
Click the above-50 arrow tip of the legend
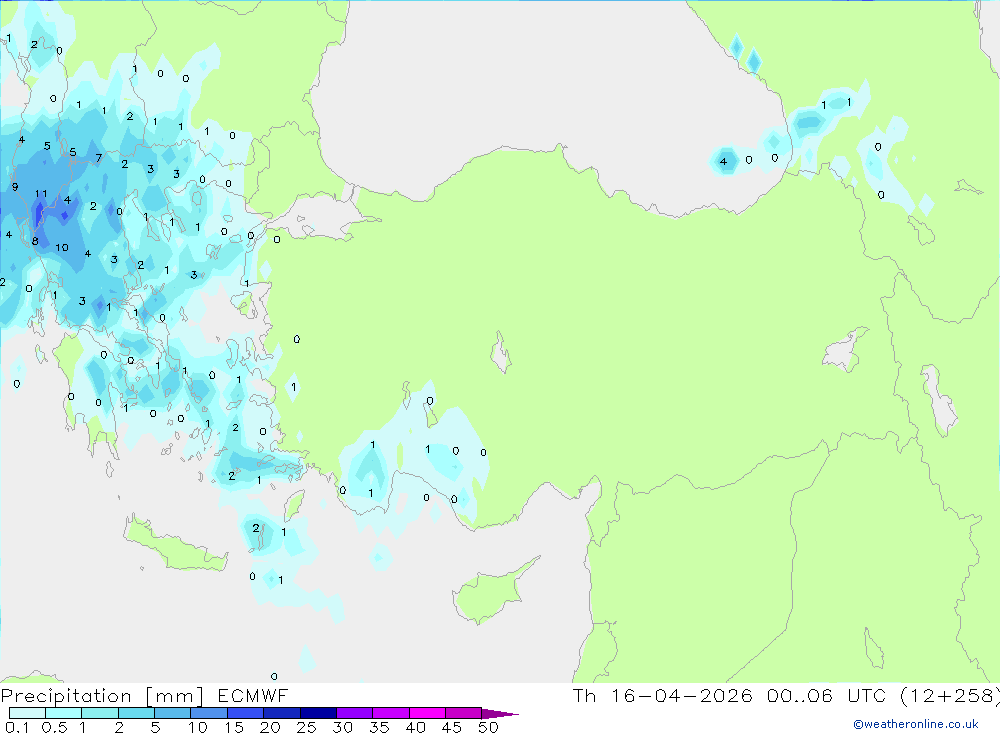(500, 714)
